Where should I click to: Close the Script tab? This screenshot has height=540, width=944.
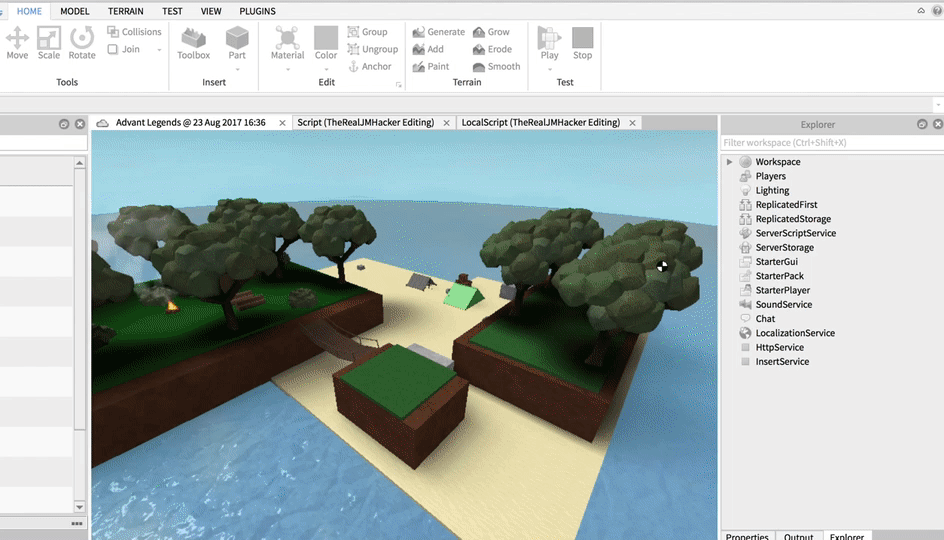pyautogui.click(x=446, y=123)
